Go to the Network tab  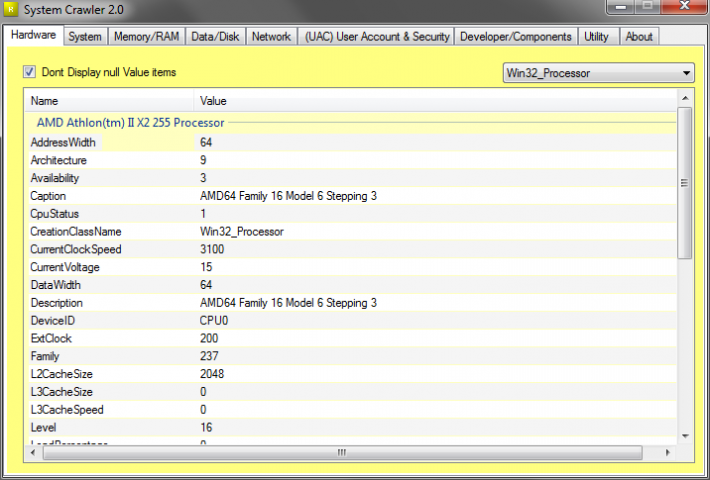click(271, 37)
